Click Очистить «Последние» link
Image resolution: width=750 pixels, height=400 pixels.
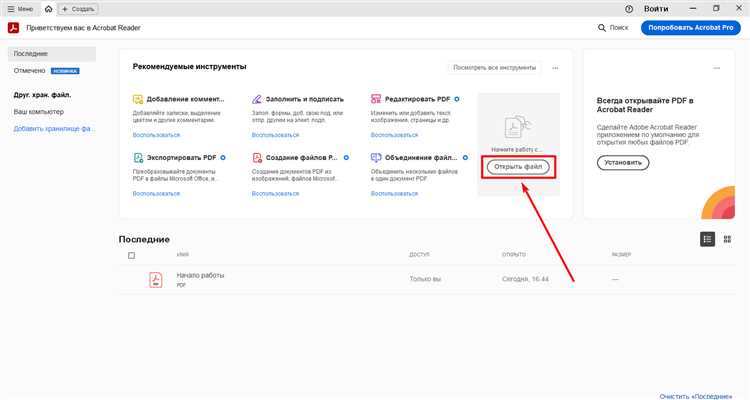[696, 396]
